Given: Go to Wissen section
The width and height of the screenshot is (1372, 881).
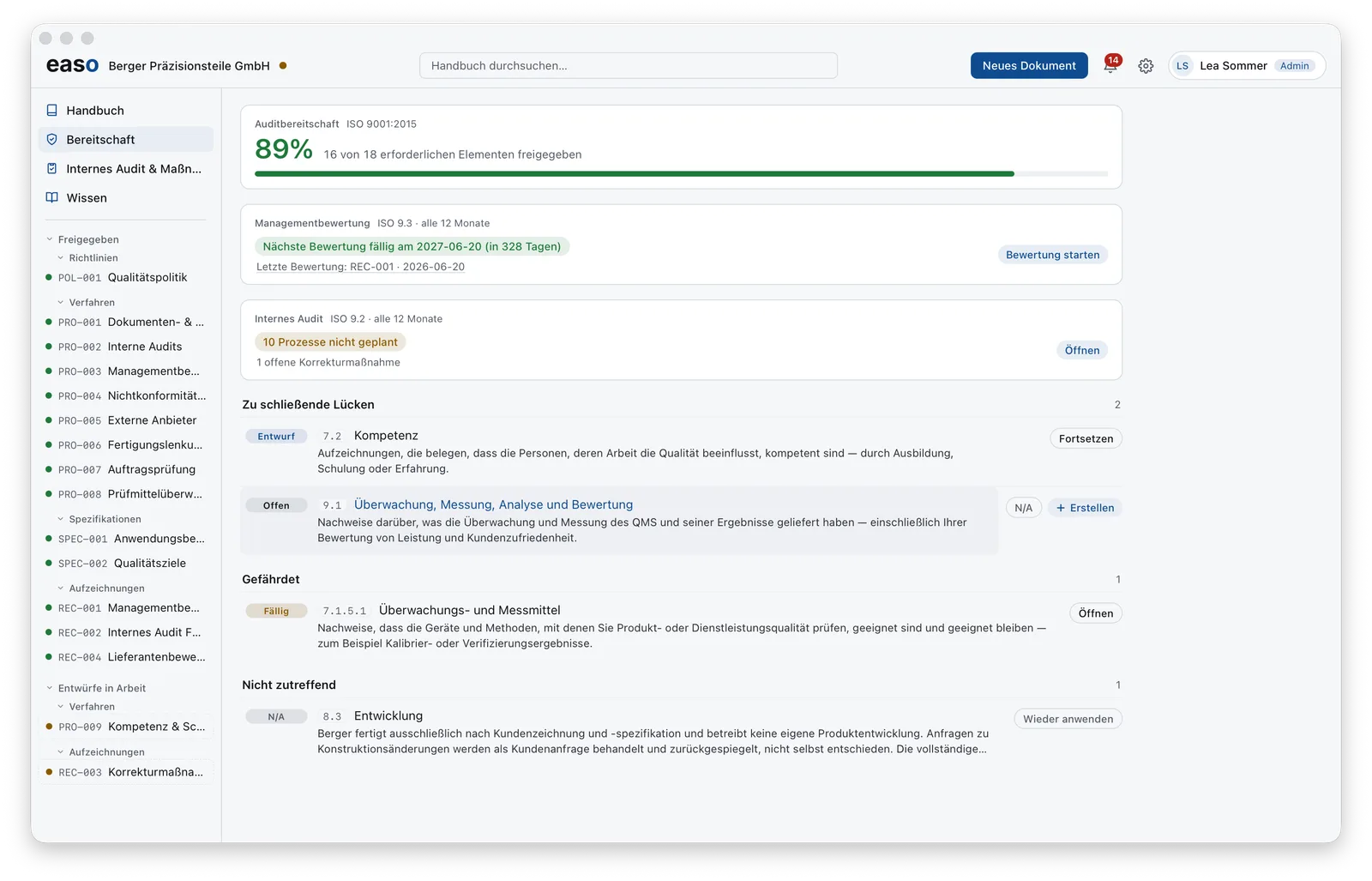Looking at the screenshot, I should 126,198.
